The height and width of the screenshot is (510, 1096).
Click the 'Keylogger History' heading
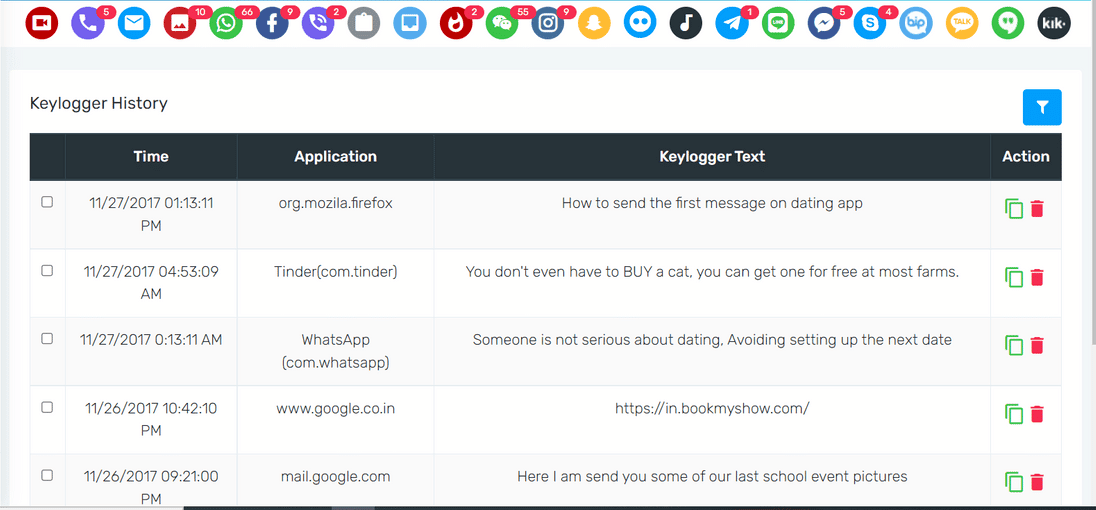tap(99, 103)
